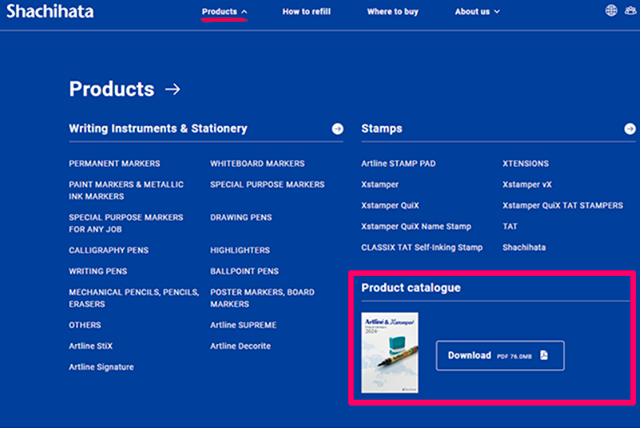Go to Permanent Markers
640x428 pixels.
114,164
